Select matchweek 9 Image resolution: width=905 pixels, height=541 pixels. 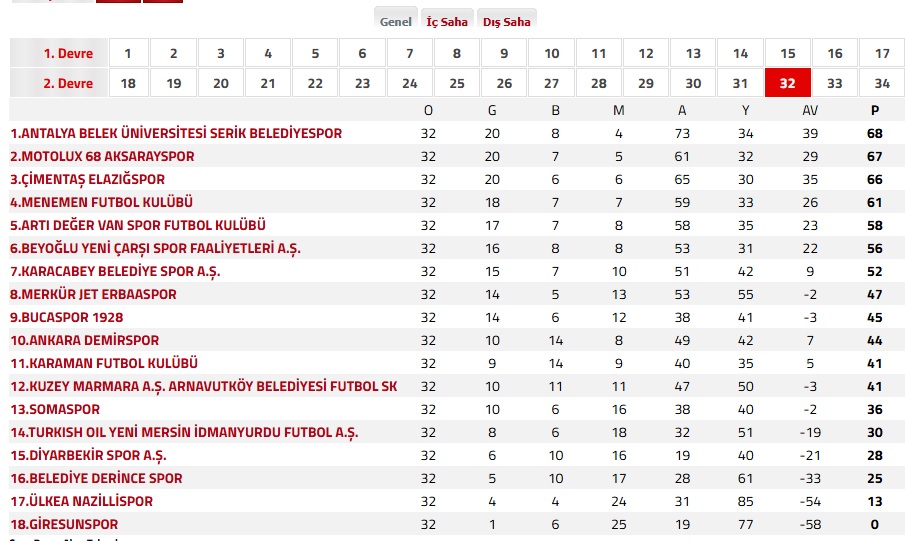coord(504,53)
